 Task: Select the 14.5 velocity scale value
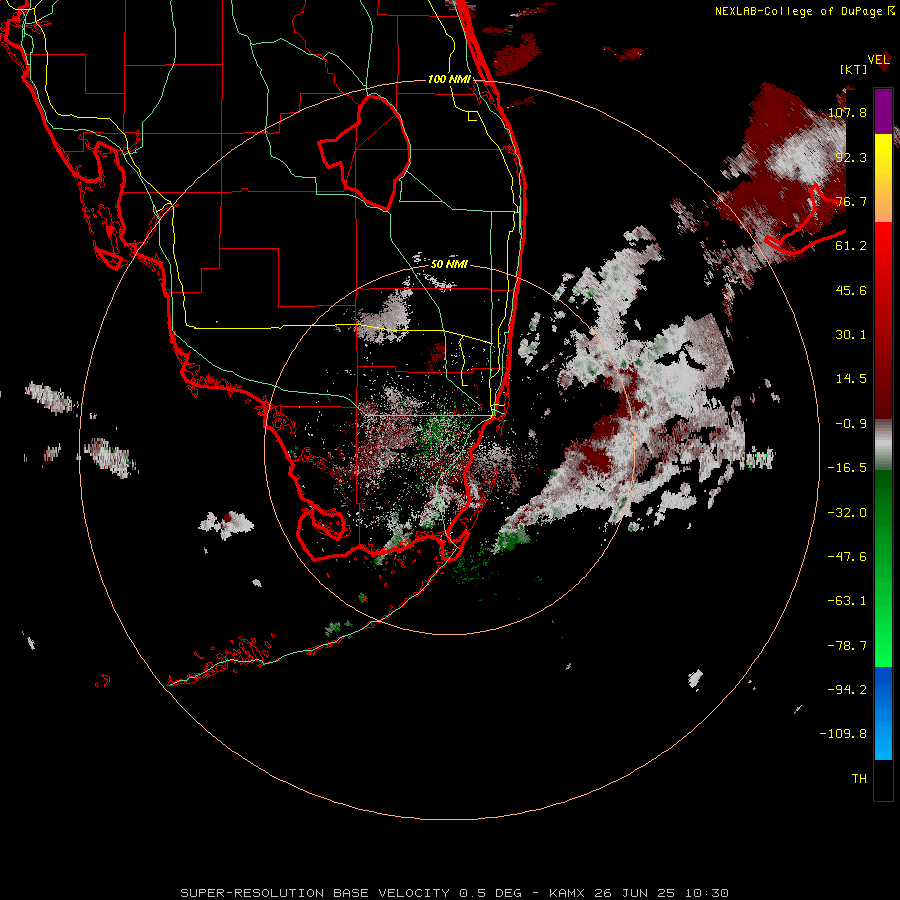tap(851, 379)
